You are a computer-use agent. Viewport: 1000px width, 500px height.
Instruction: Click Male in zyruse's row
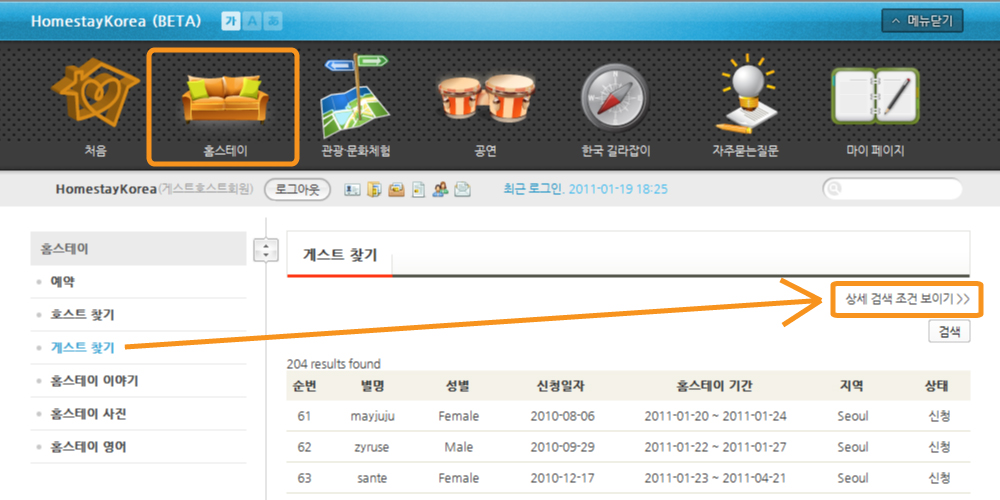coord(459,447)
